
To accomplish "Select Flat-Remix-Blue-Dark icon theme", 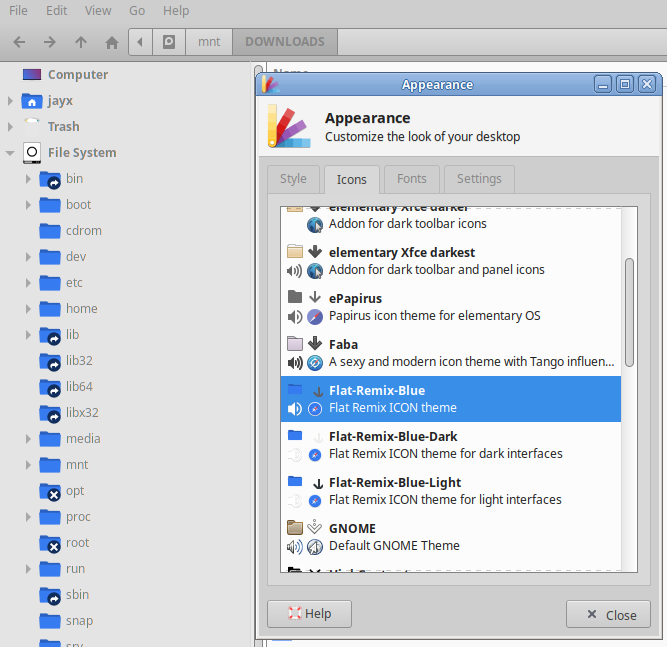I will point(451,445).
